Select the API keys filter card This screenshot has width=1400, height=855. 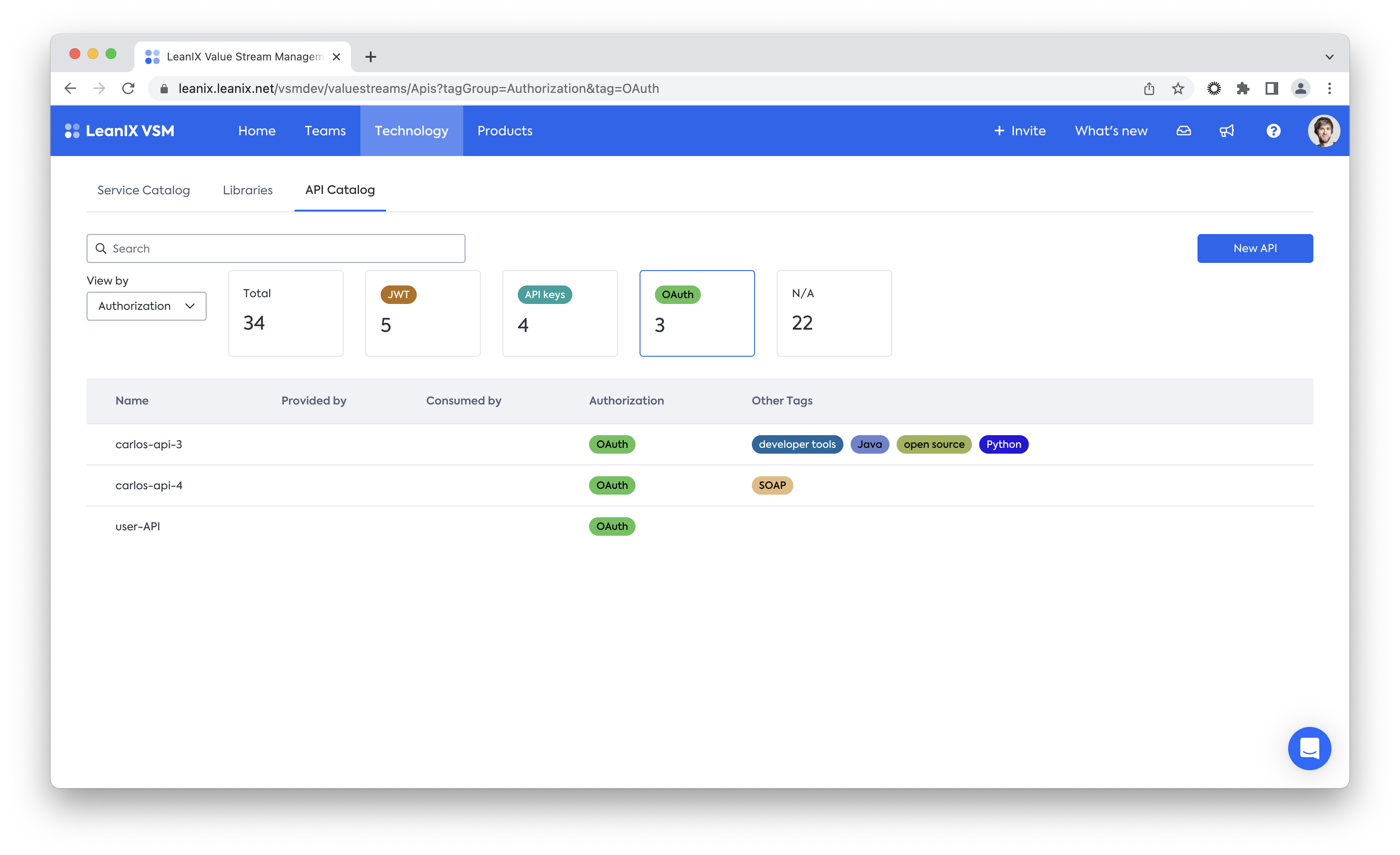560,313
